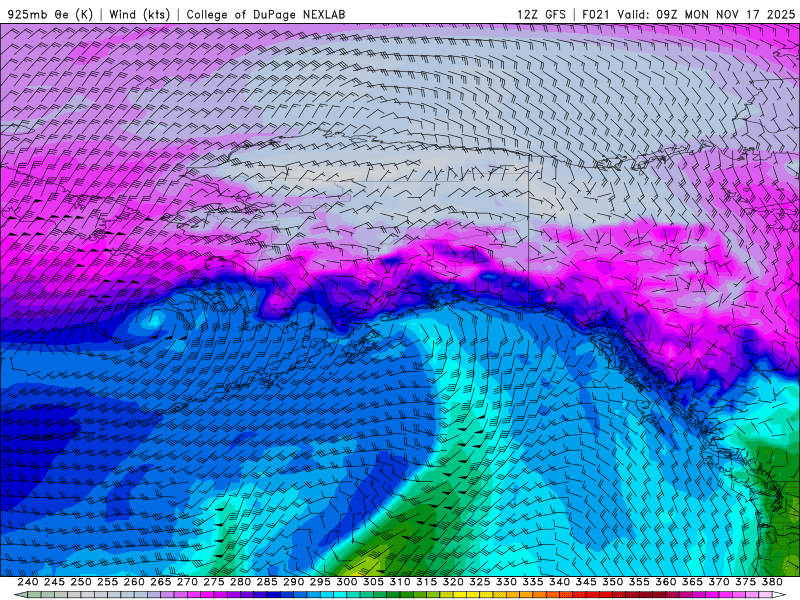Screen dimensions: 800x600
Task: Click the 275 colorbar label
Action: pyautogui.click(x=213, y=582)
